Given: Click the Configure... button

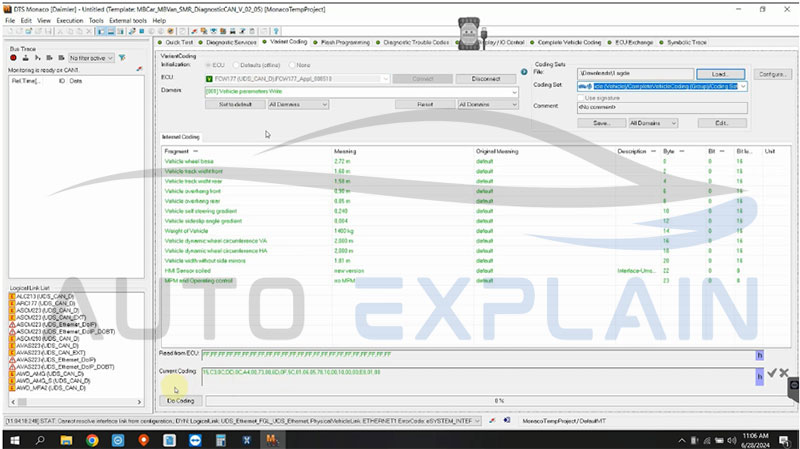Looking at the screenshot, I should click(773, 74).
